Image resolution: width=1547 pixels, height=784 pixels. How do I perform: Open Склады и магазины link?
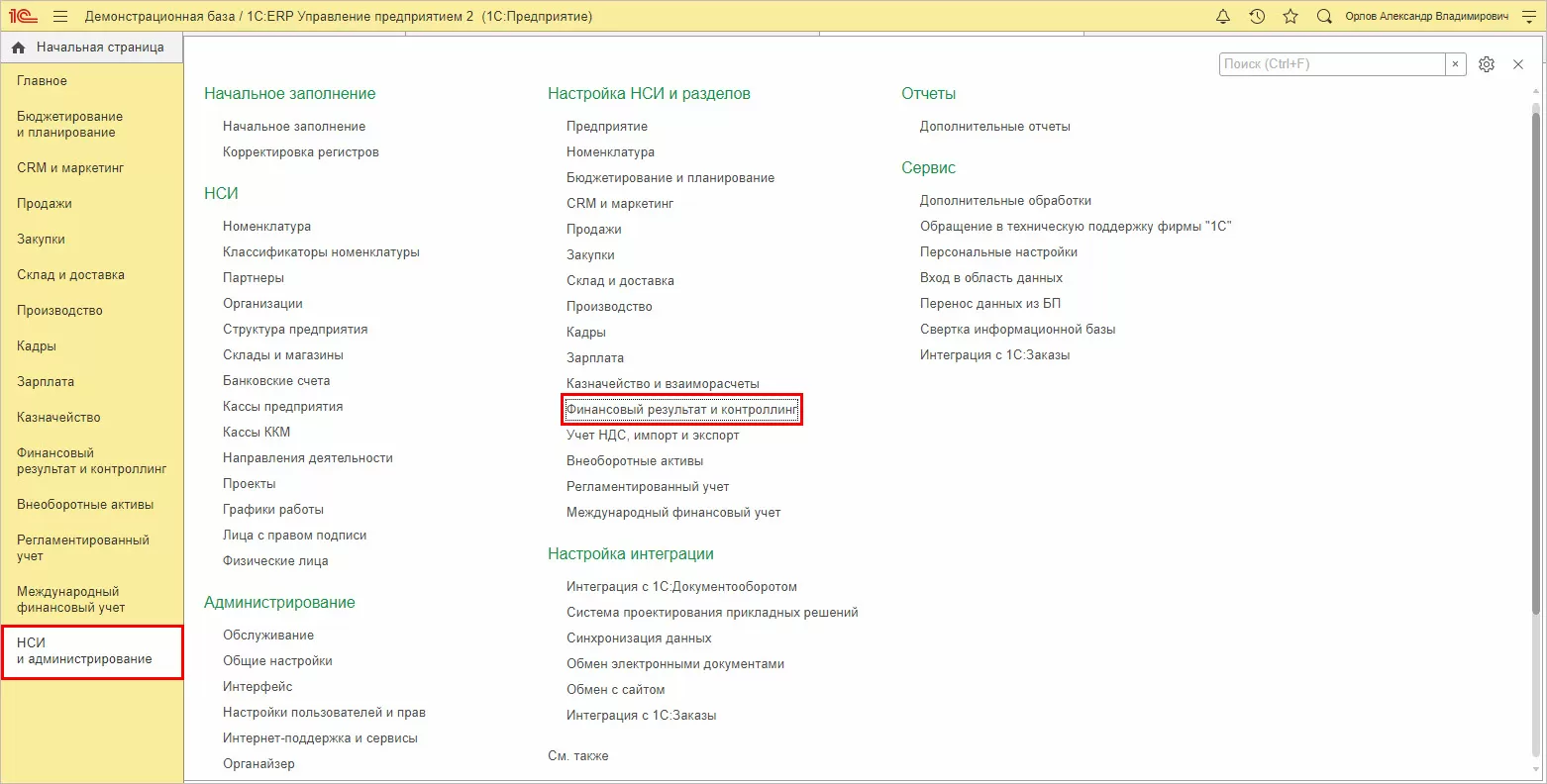coord(283,355)
